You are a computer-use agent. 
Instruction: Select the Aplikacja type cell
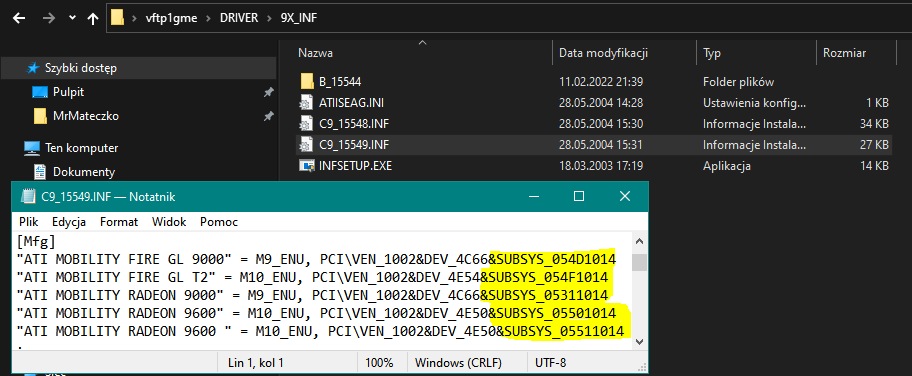pyautogui.click(x=726, y=166)
